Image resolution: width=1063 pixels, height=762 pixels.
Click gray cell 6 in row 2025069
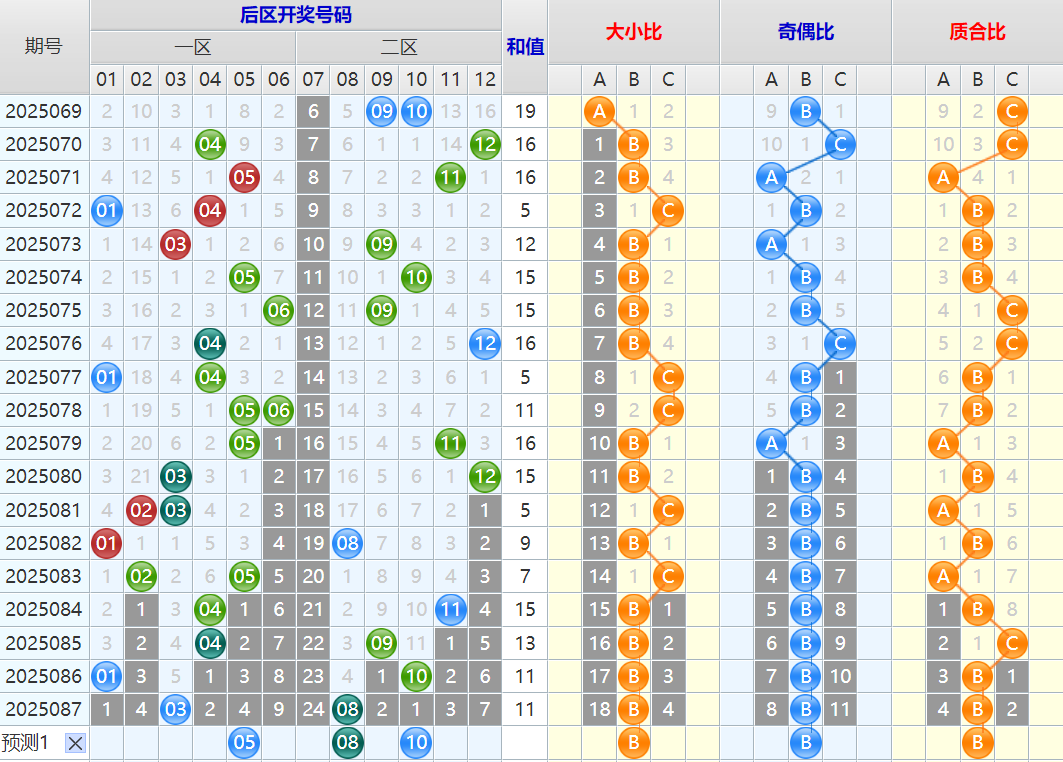313,111
